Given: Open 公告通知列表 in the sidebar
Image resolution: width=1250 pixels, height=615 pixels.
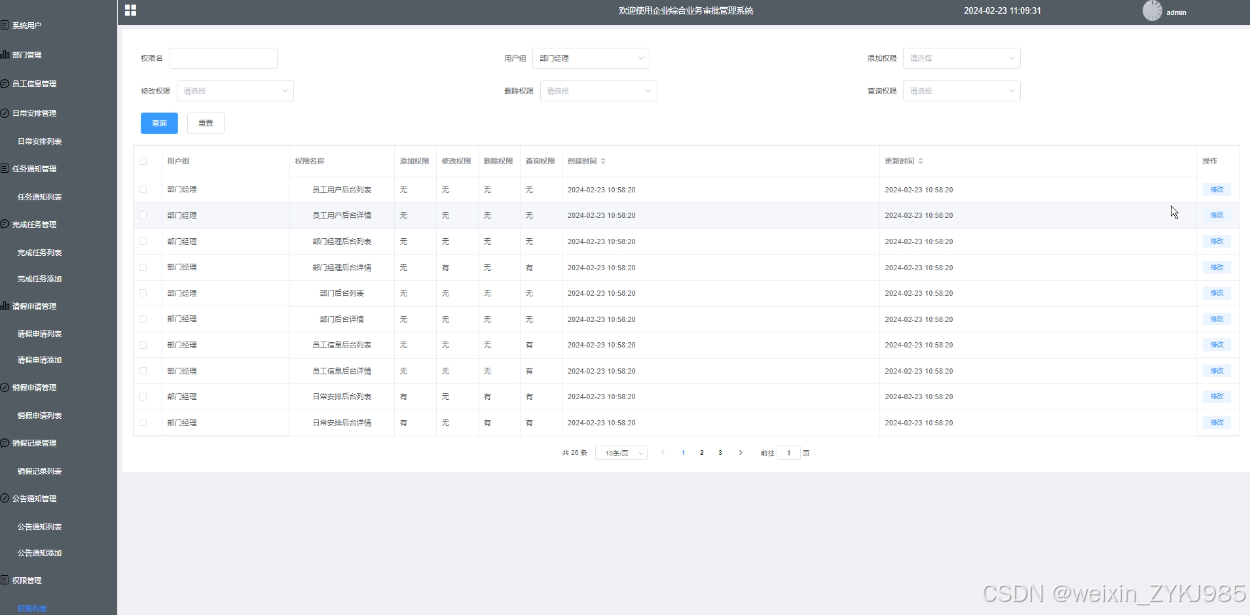Looking at the screenshot, I should coord(40,527).
